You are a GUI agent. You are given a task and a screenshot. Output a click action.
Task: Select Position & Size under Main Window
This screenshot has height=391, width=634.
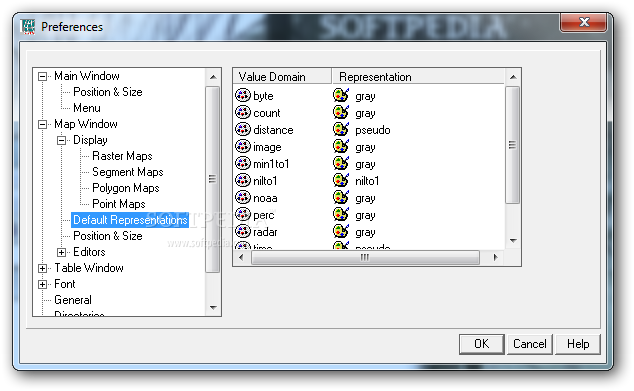tap(108, 92)
